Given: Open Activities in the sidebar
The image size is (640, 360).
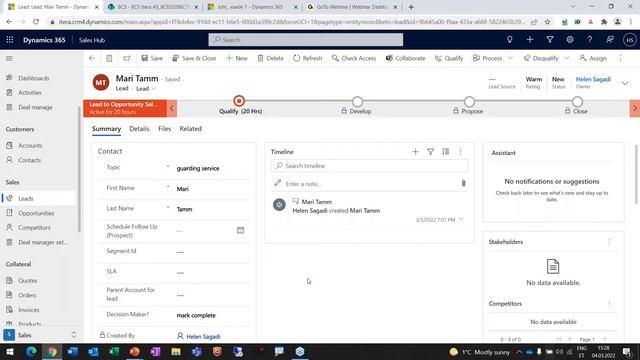Looking at the screenshot, I should (x=30, y=93).
